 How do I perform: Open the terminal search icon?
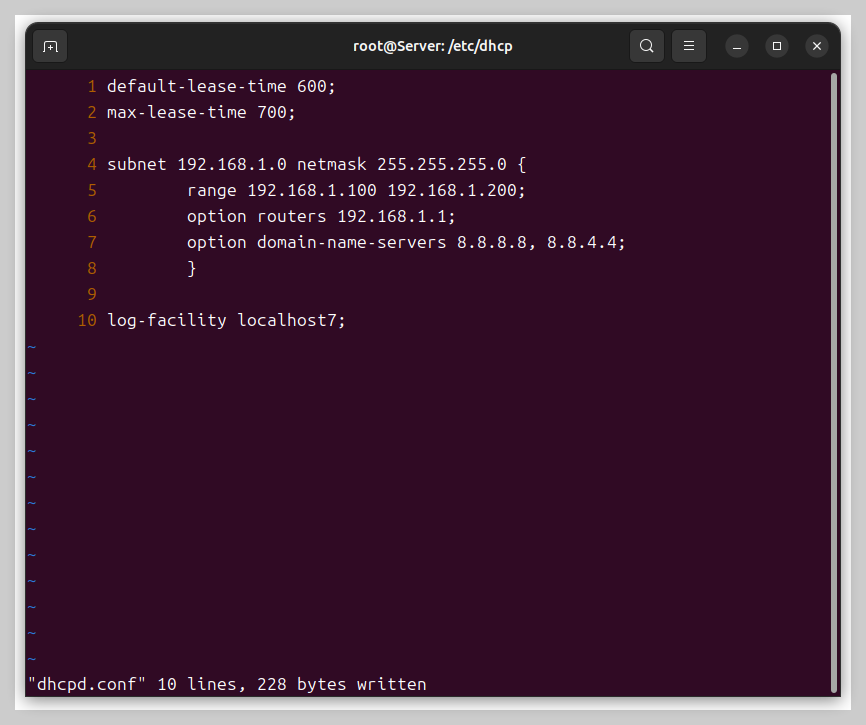(x=647, y=46)
